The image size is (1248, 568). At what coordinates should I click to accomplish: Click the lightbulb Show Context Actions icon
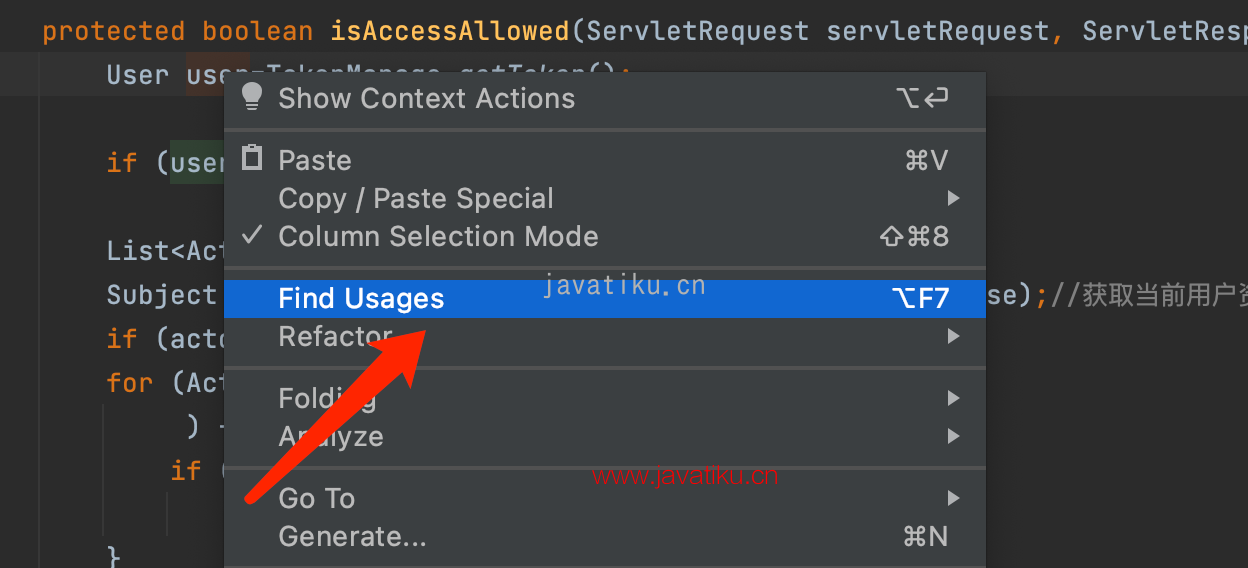coord(252,97)
